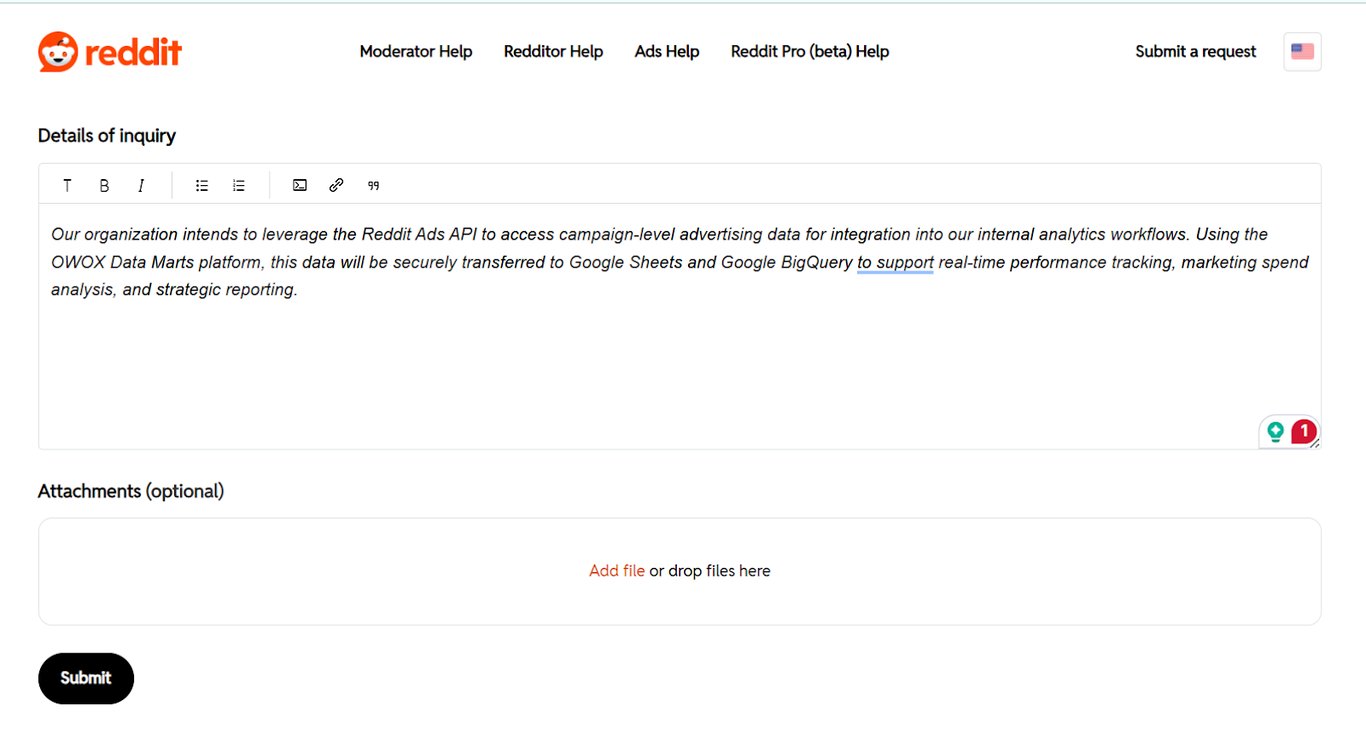The height and width of the screenshot is (735, 1366).
Task: Click the Reddit logo
Action: (x=110, y=51)
